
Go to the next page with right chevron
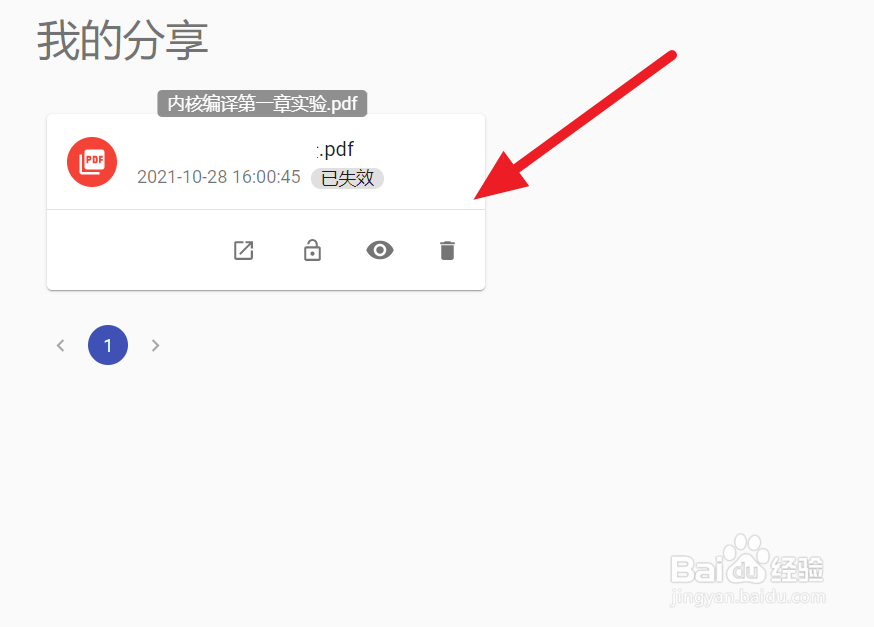156,346
